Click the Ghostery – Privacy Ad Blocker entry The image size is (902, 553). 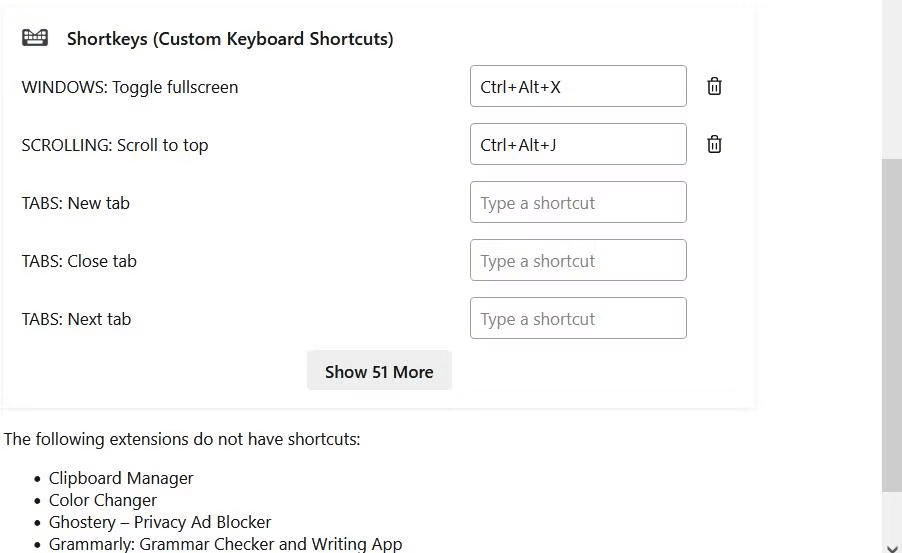[x=160, y=522]
